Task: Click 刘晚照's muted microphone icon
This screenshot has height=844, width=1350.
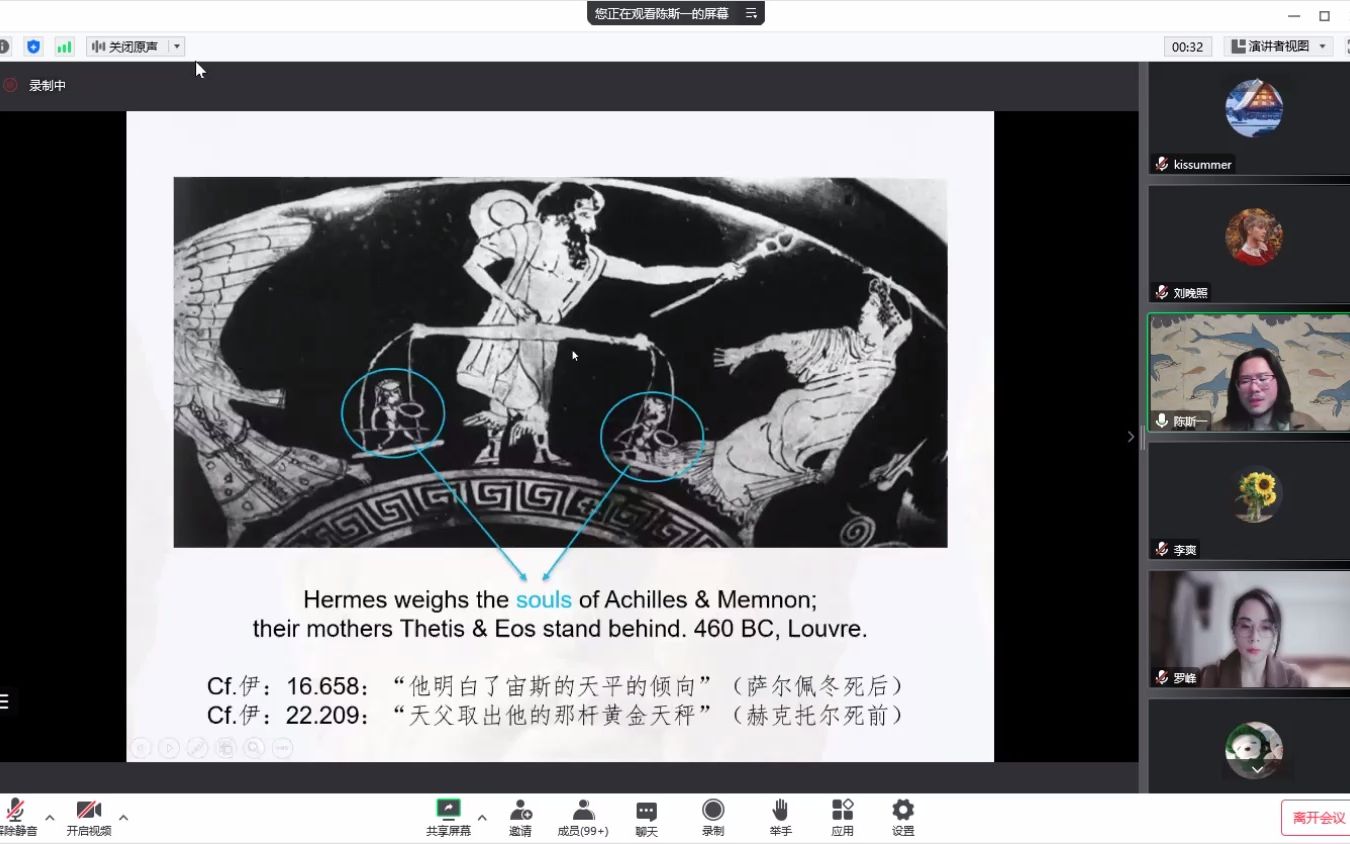Action: click(x=1162, y=293)
